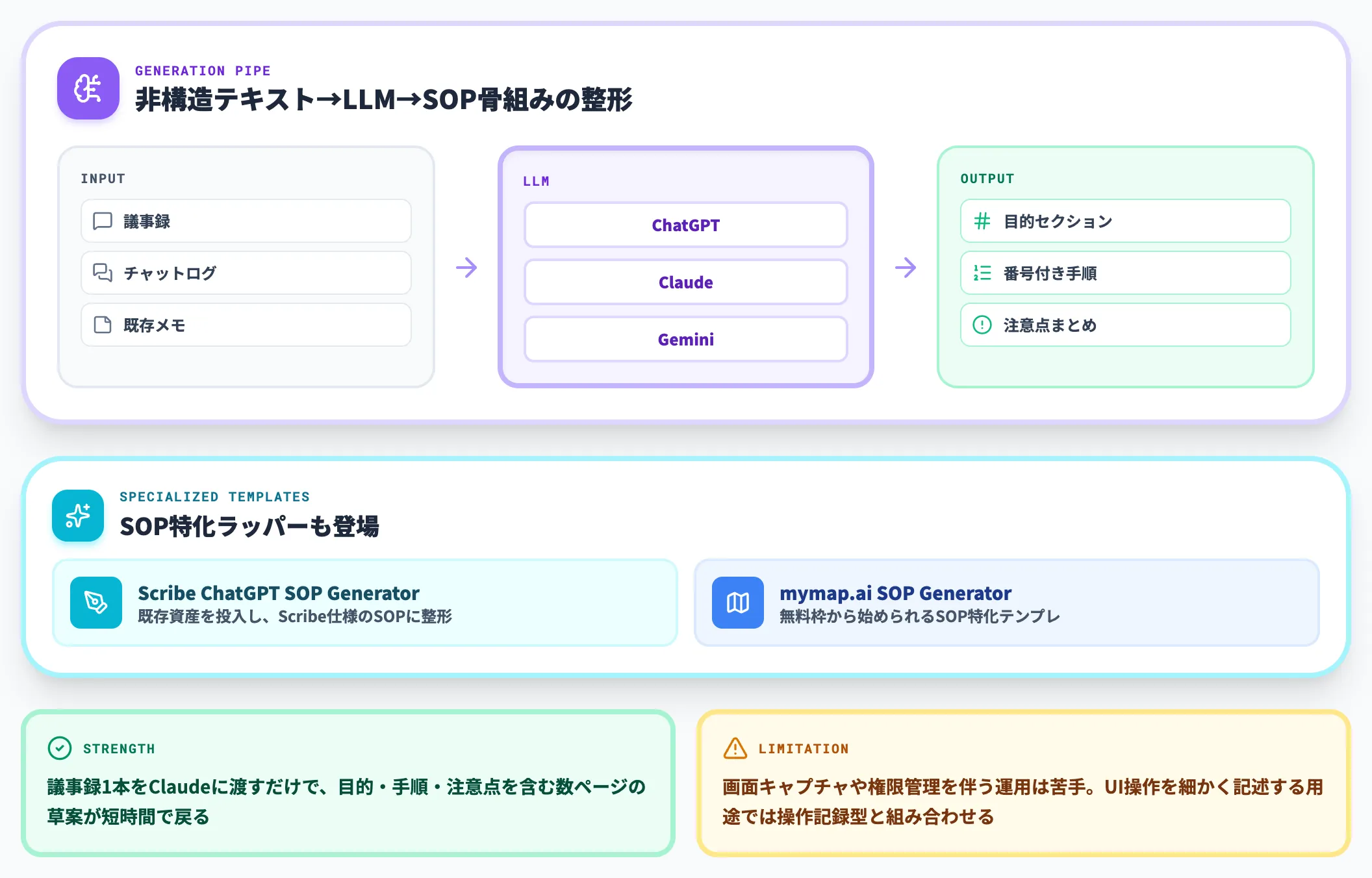Click the heading SOP特化ラッパーも登場
Screen dimensions: 1372x878
point(249,526)
